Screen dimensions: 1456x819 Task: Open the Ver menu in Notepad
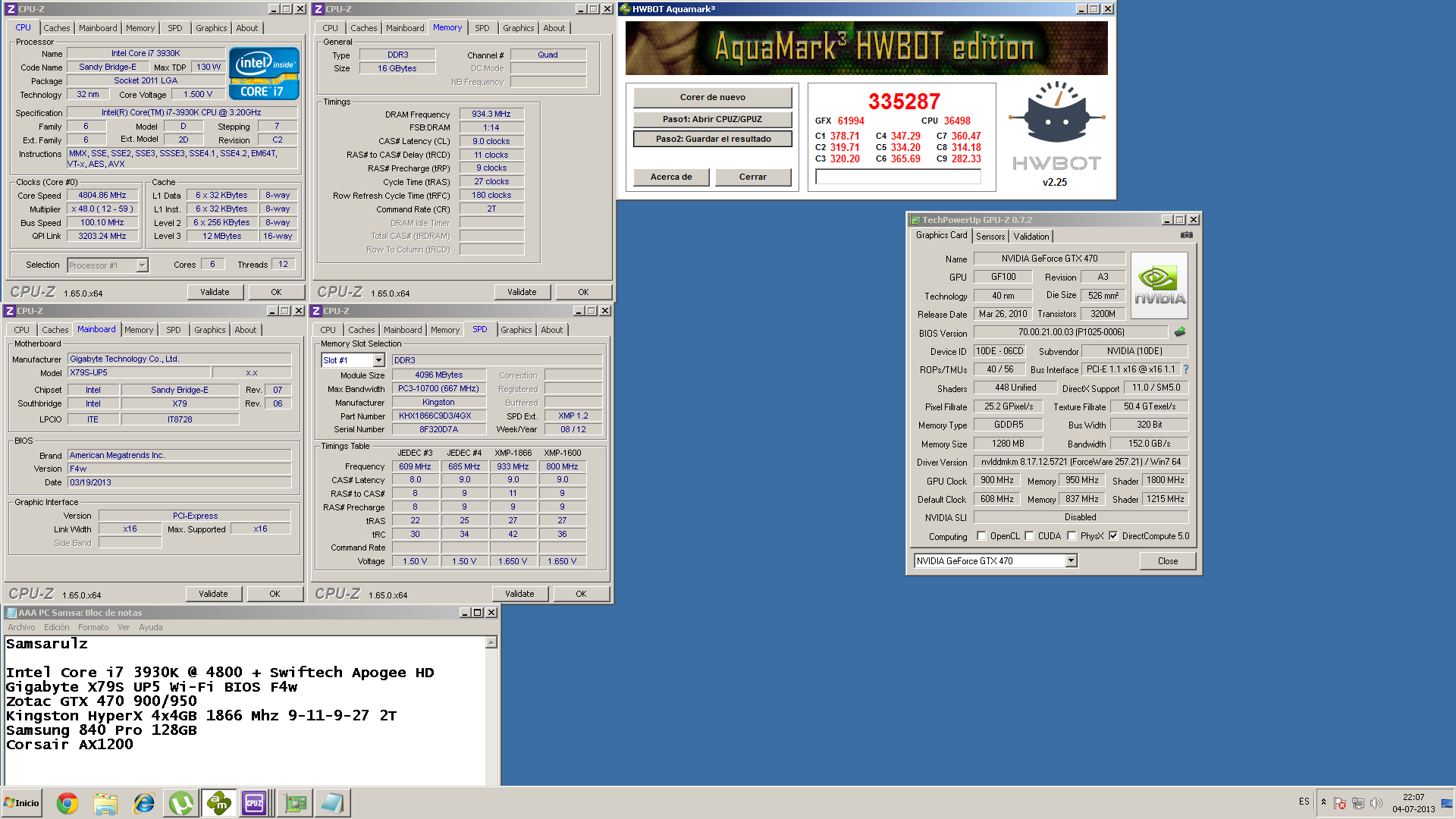124,627
